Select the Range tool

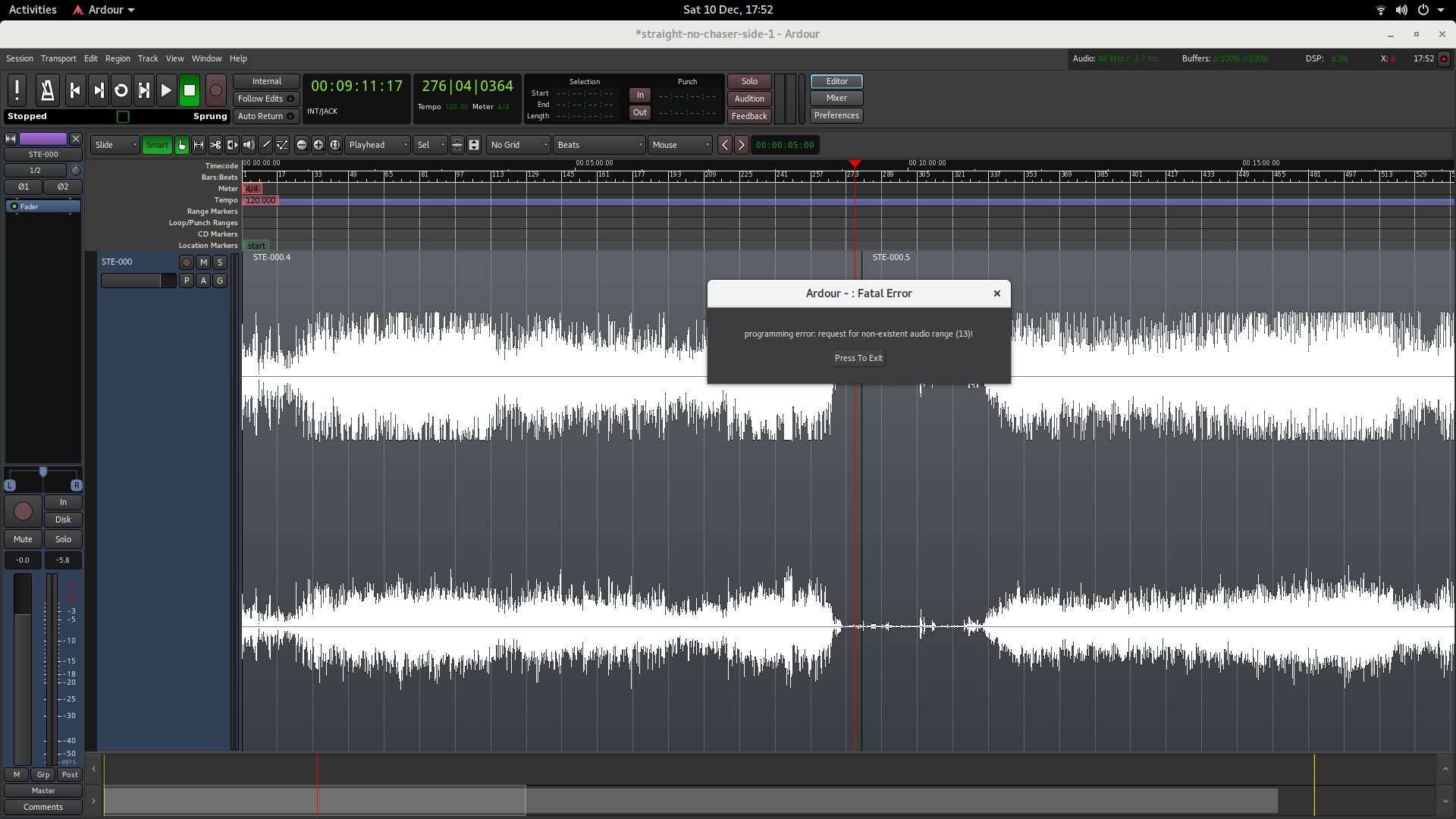[x=199, y=145]
